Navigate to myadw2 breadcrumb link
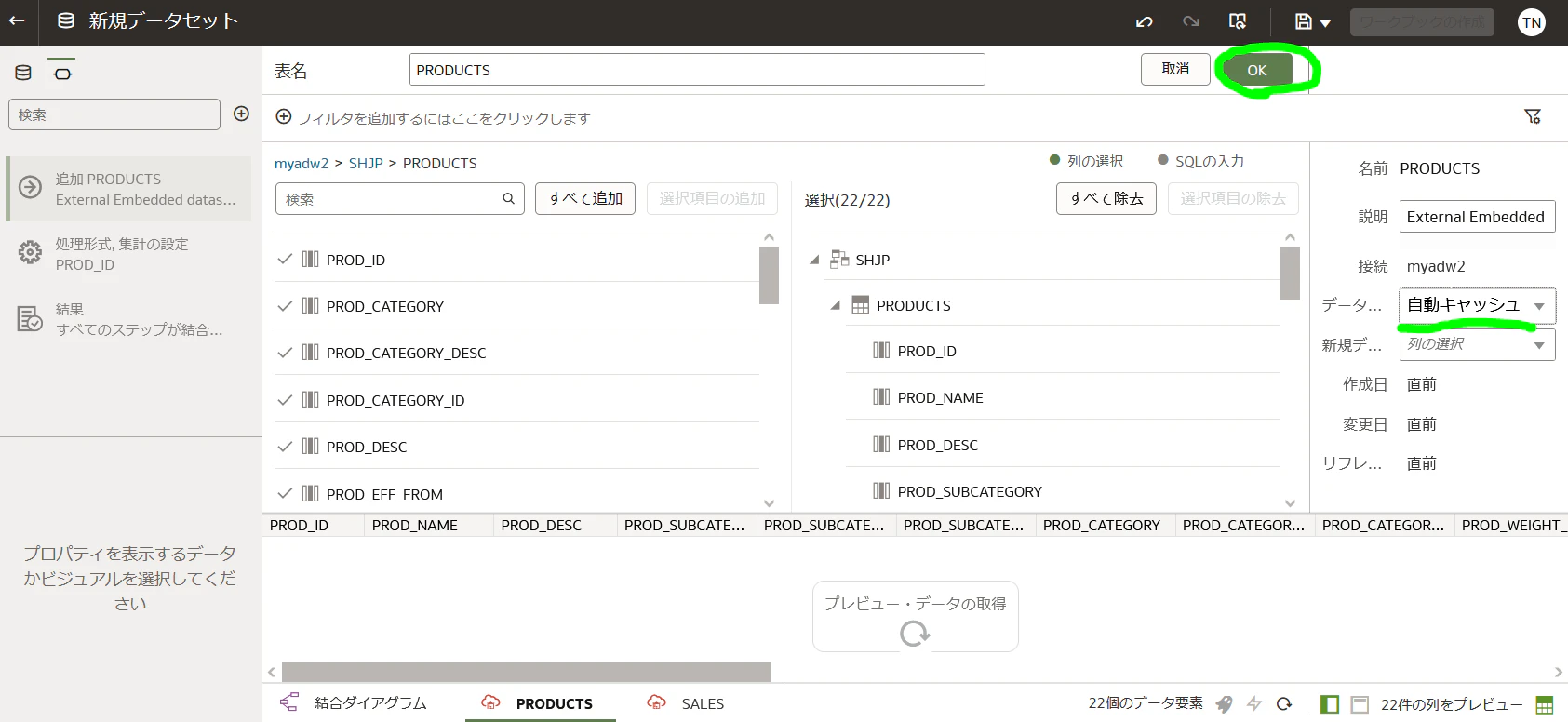The width and height of the screenshot is (1568, 722). 302,163
